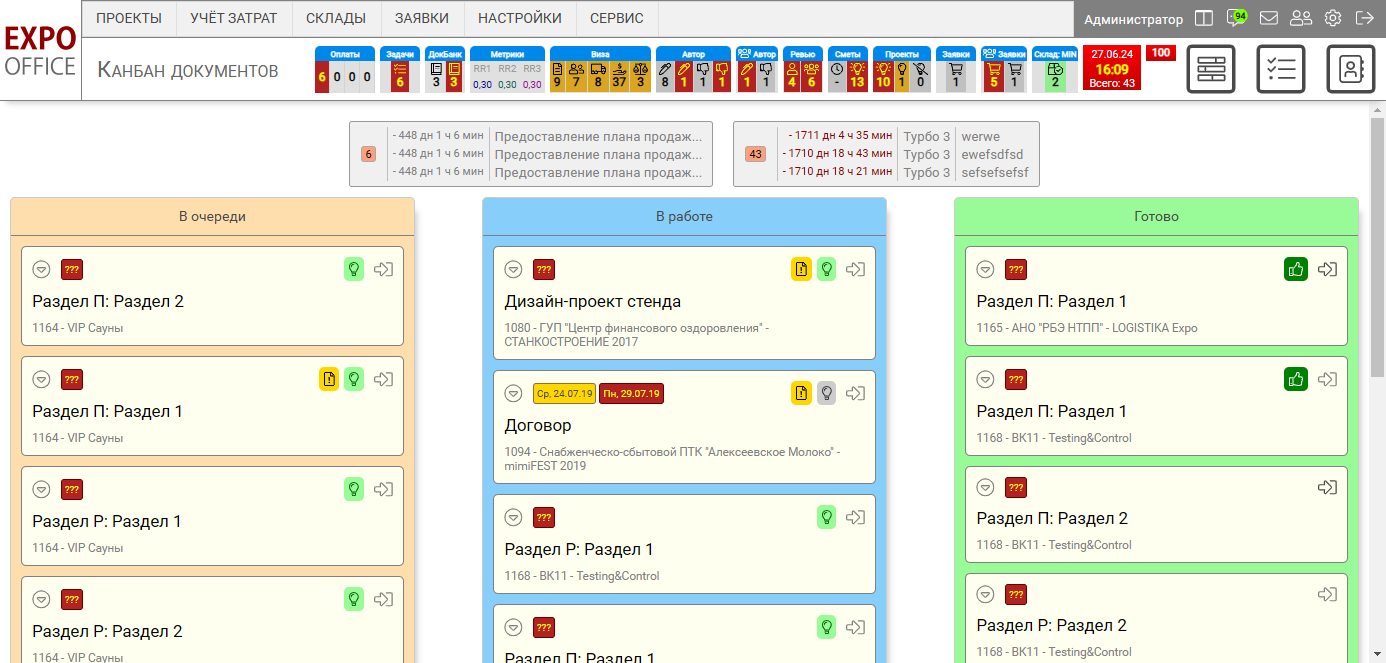This screenshot has width=1386, height=663.
Task: Click the envelope mail icon
Action: pyautogui.click(x=1269, y=18)
